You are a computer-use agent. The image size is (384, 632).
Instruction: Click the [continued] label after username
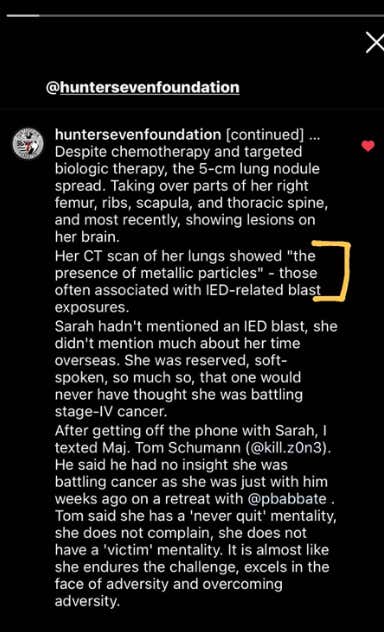tap(265, 135)
